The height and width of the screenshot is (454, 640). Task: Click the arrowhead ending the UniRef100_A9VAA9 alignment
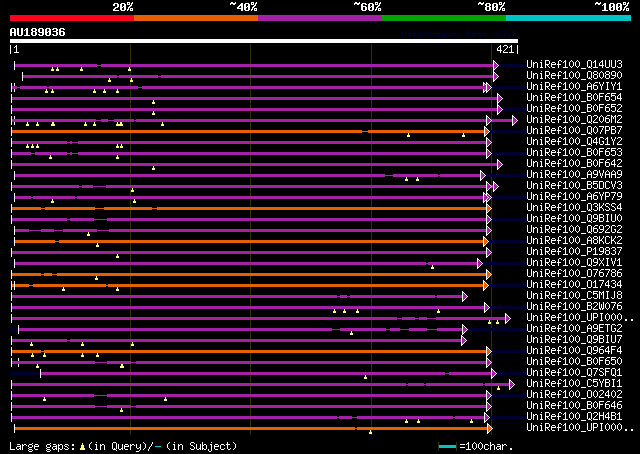[x=483, y=176]
